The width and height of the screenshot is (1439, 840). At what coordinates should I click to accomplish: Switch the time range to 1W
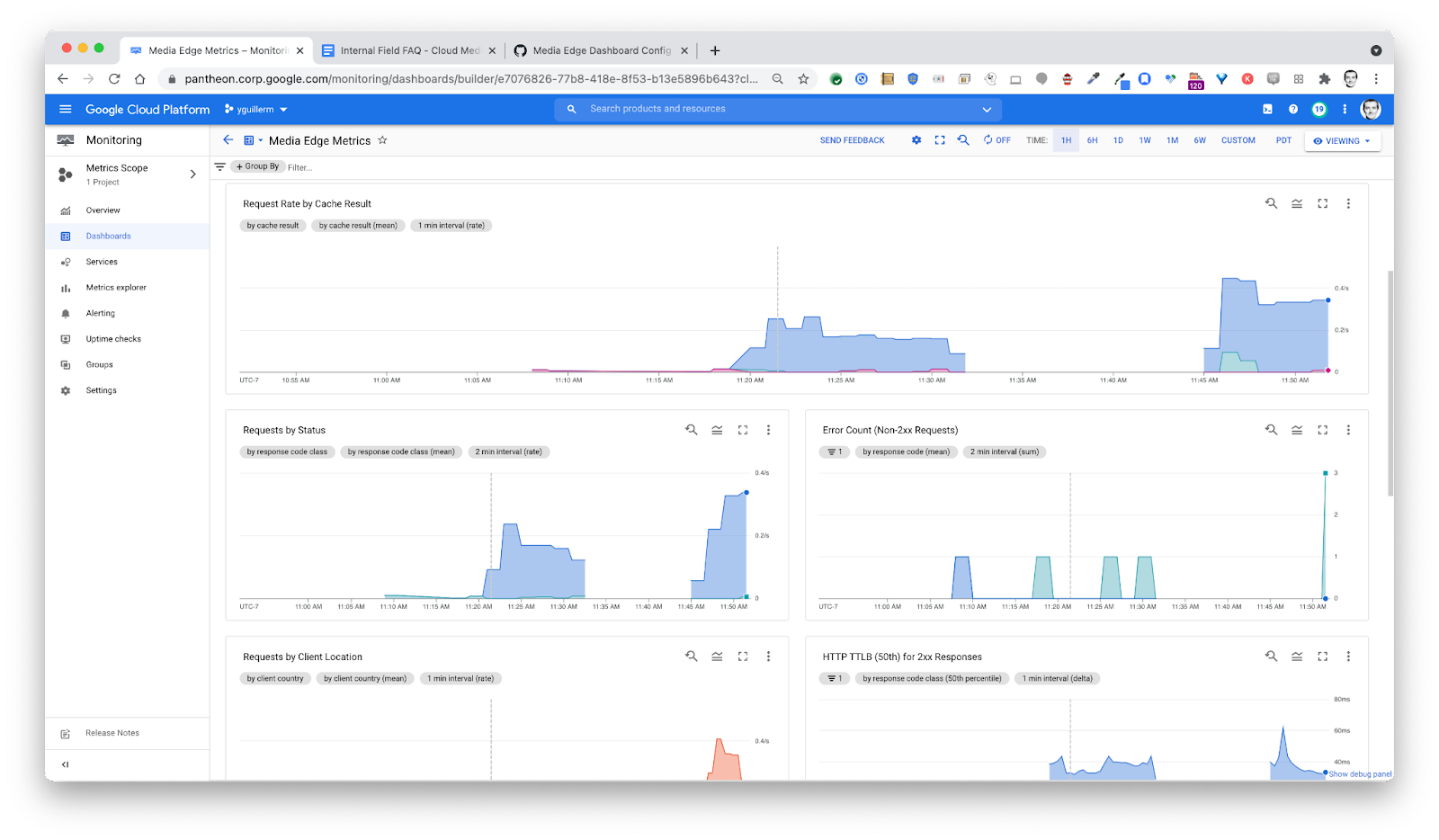coord(1145,140)
